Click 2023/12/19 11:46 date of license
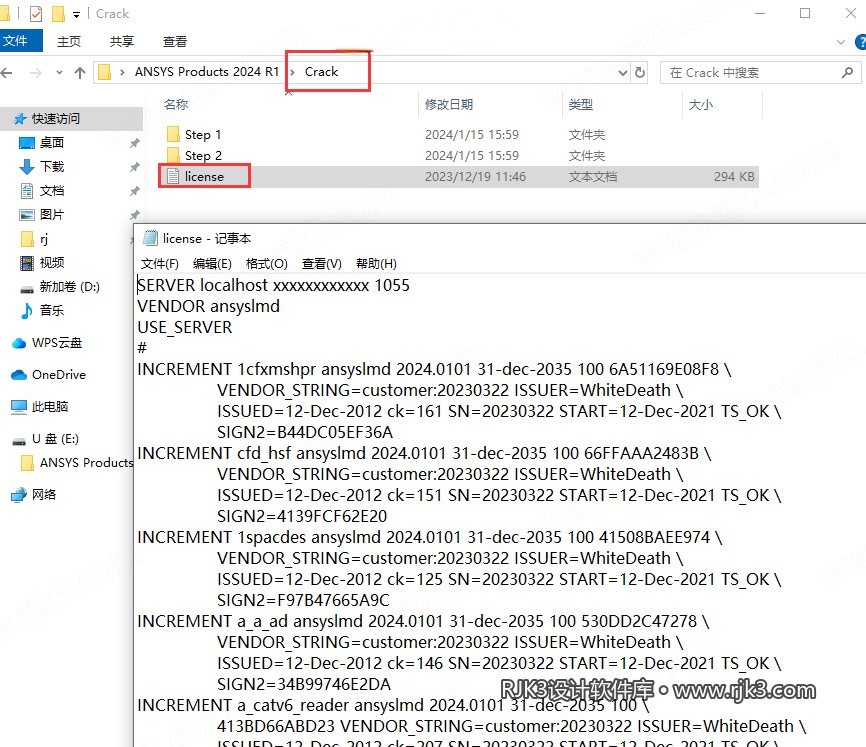Image resolution: width=866 pixels, height=747 pixels. pyautogui.click(x=475, y=177)
